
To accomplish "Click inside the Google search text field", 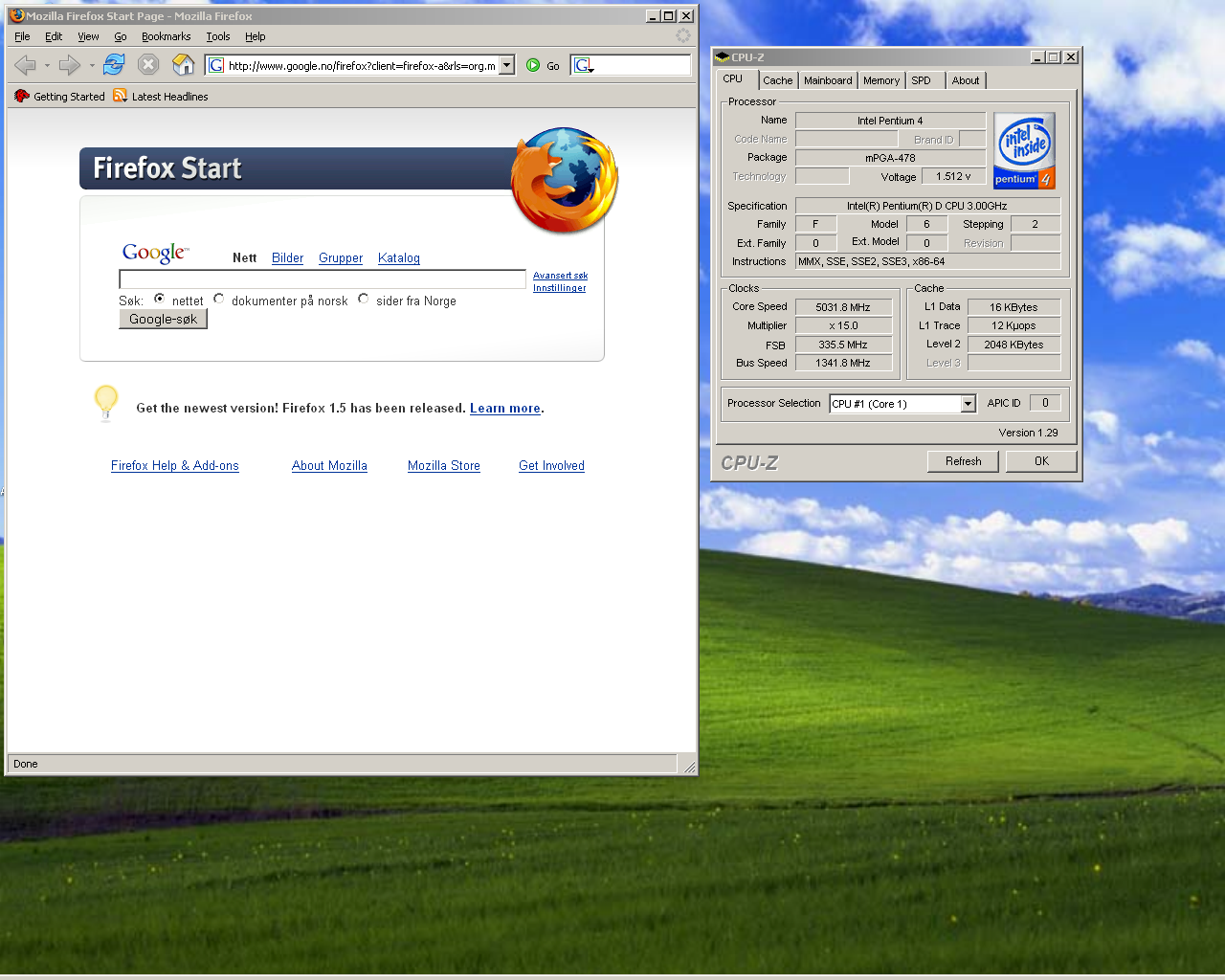I will tap(323, 279).
